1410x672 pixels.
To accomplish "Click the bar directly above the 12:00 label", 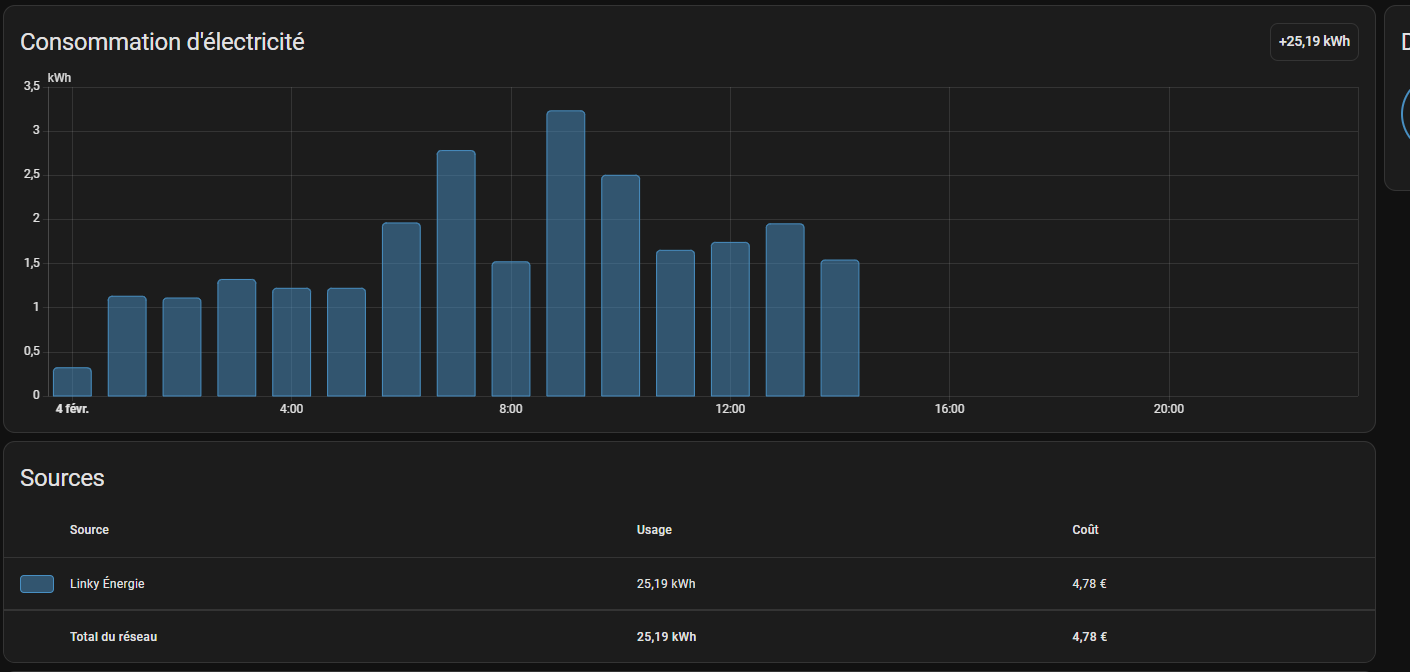I will point(730,319).
